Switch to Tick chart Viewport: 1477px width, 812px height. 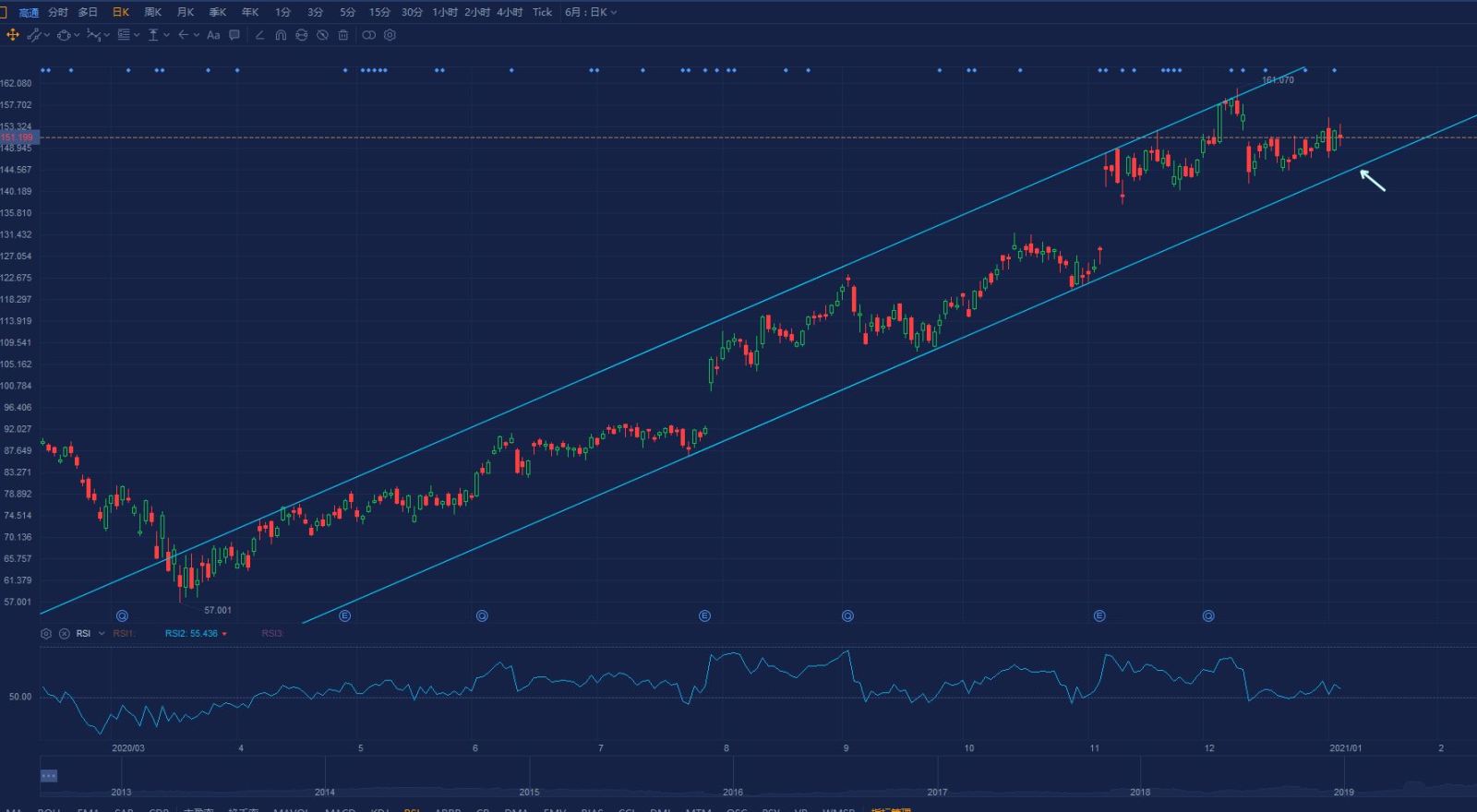pos(542,12)
